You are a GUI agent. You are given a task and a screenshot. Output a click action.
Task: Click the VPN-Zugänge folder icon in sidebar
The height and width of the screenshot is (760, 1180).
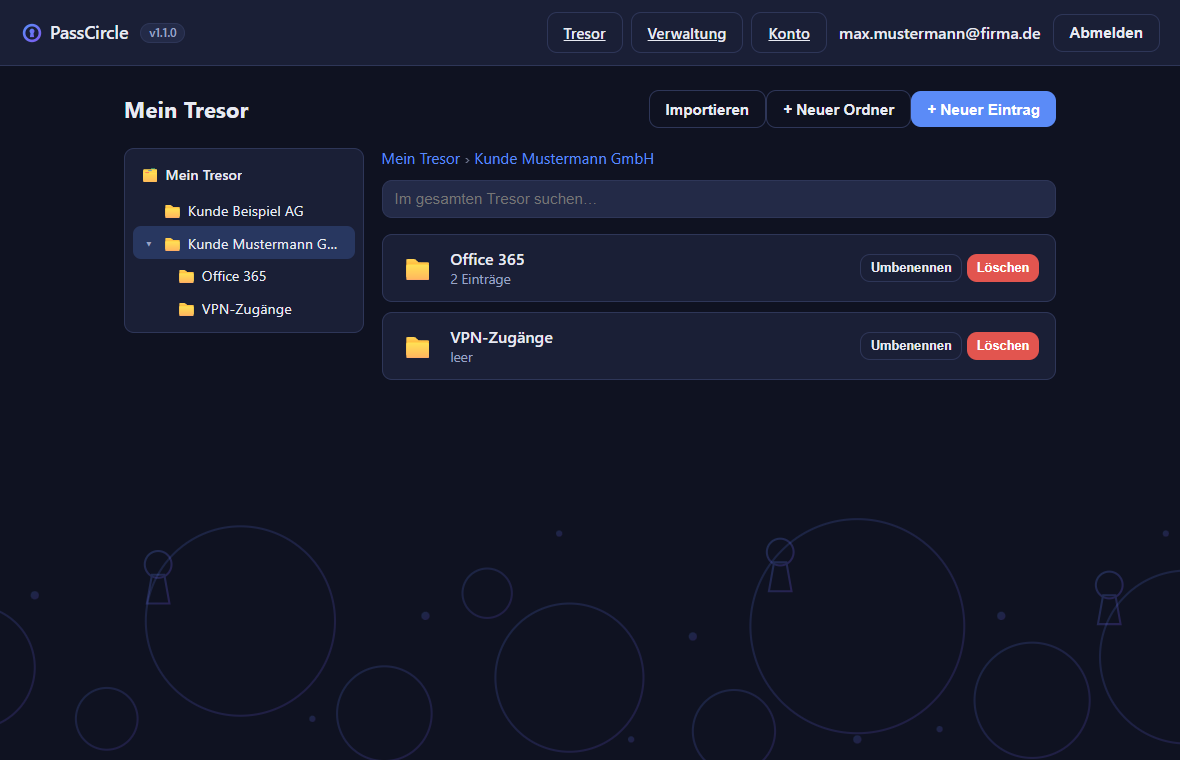187,309
